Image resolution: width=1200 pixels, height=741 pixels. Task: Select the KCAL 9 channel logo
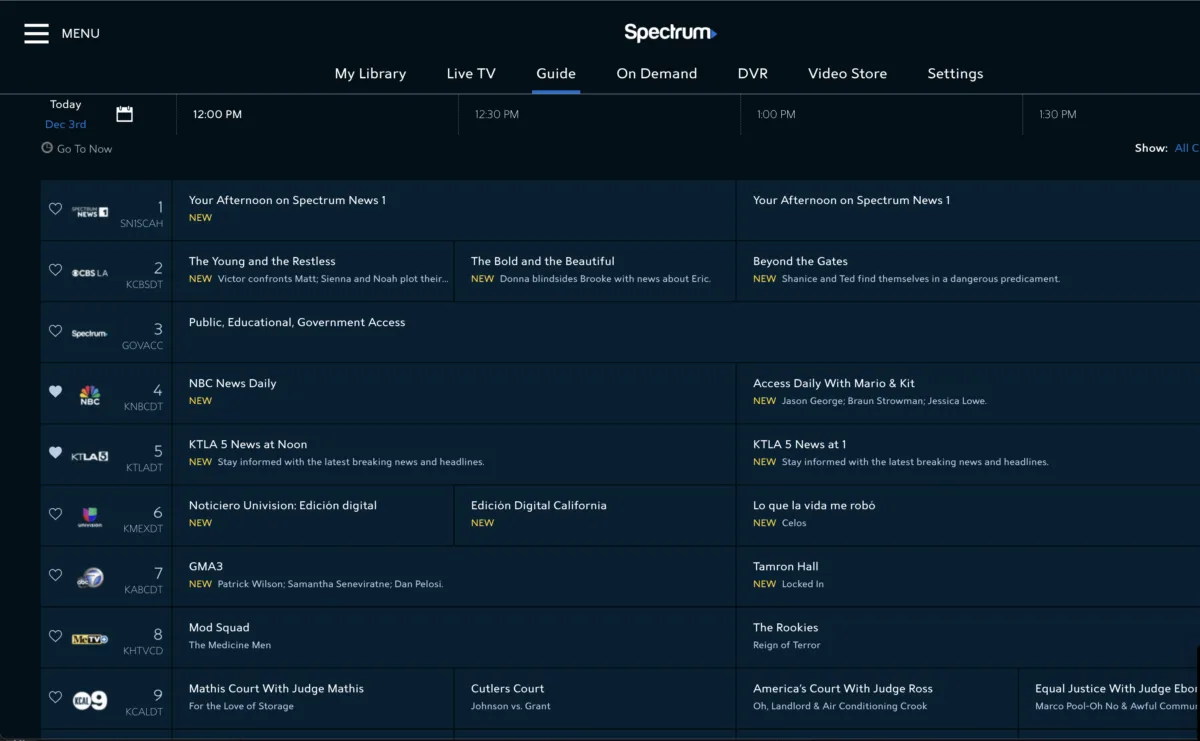click(x=90, y=700)
